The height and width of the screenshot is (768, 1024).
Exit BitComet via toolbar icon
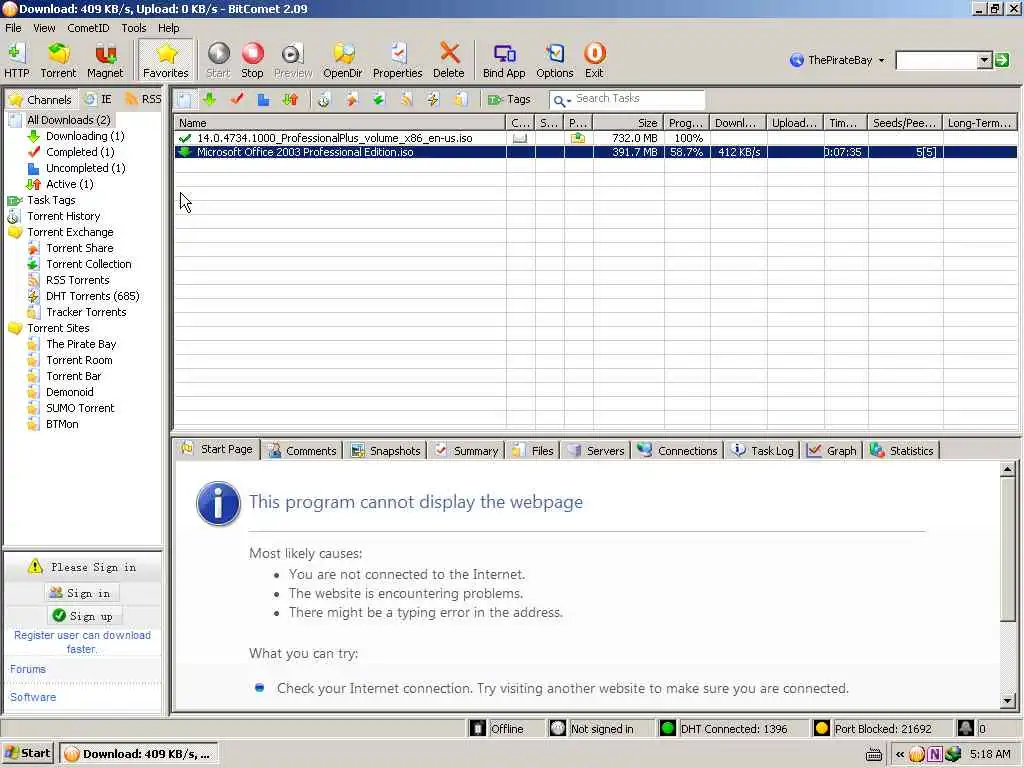coord(594,60)
